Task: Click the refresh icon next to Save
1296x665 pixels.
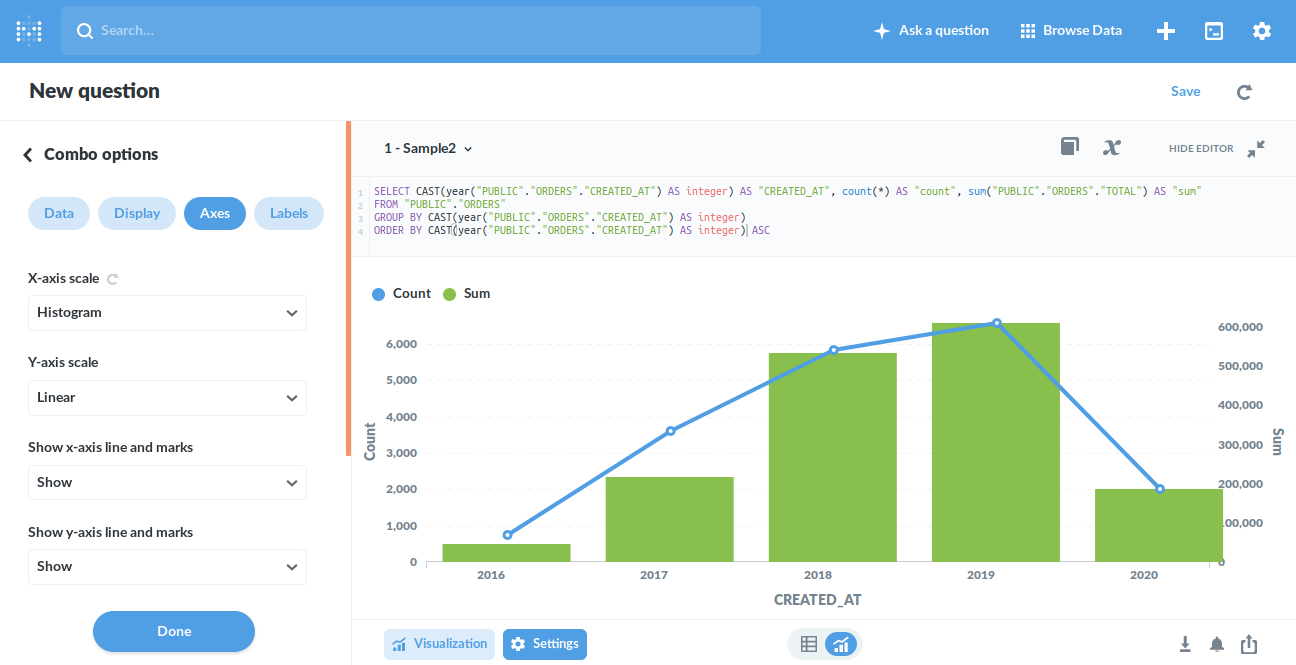Action: [1245, 92]
